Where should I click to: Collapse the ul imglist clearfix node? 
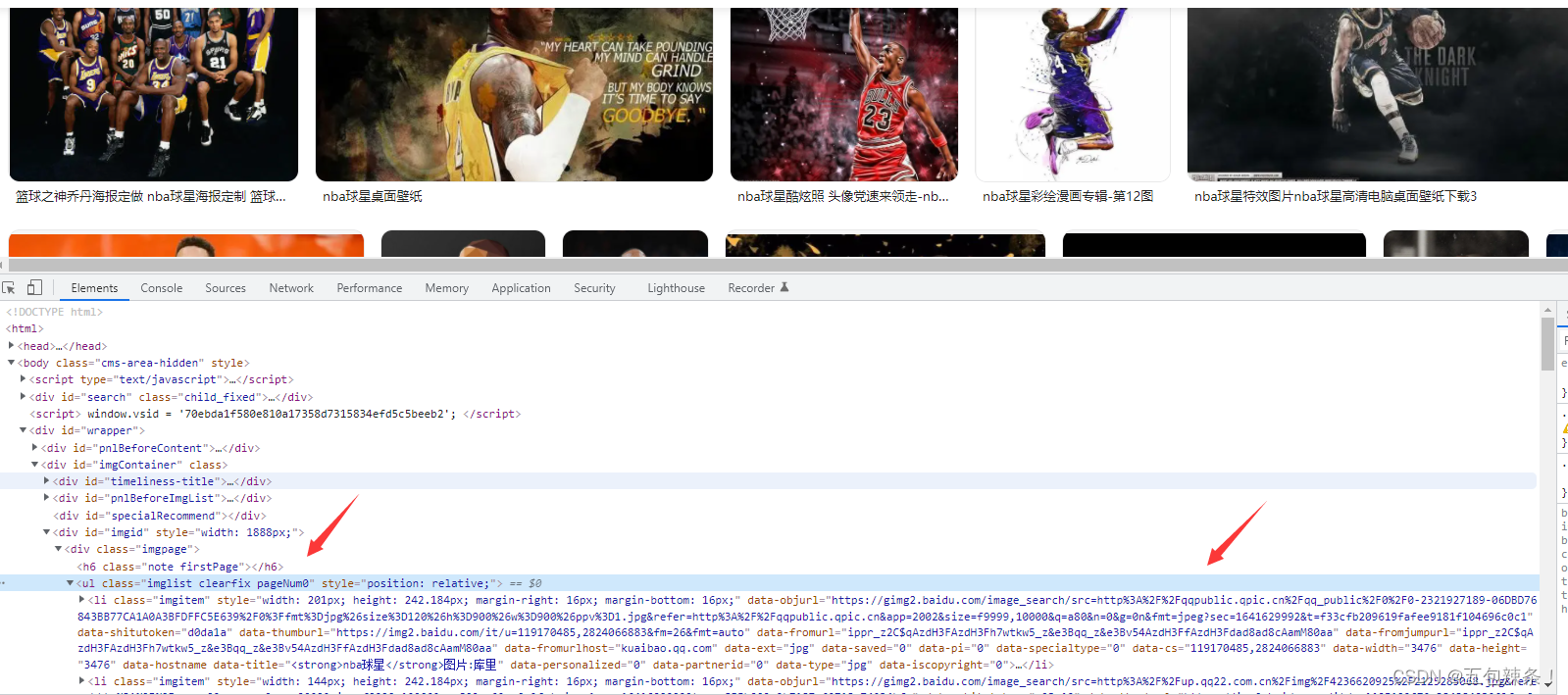click(70, 583)
